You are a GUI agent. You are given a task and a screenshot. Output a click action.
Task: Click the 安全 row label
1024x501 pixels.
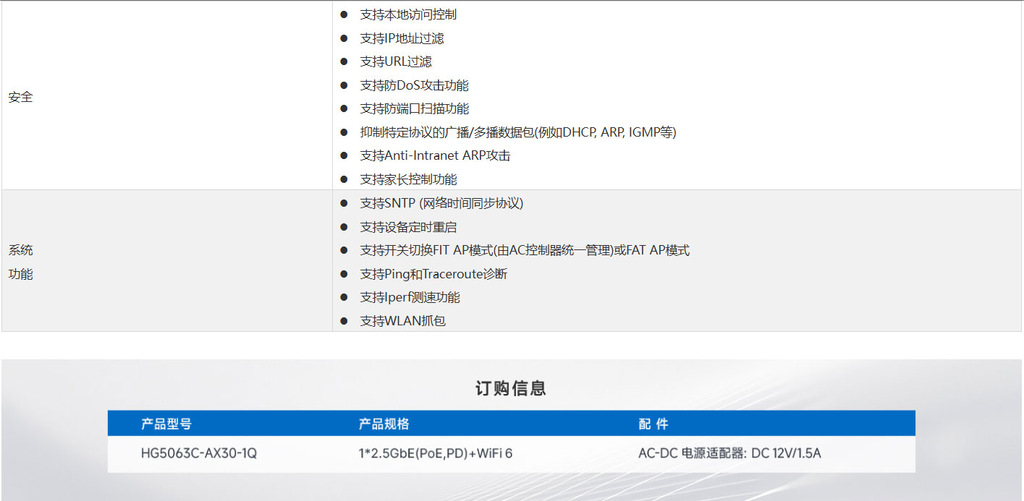(20, 97)
